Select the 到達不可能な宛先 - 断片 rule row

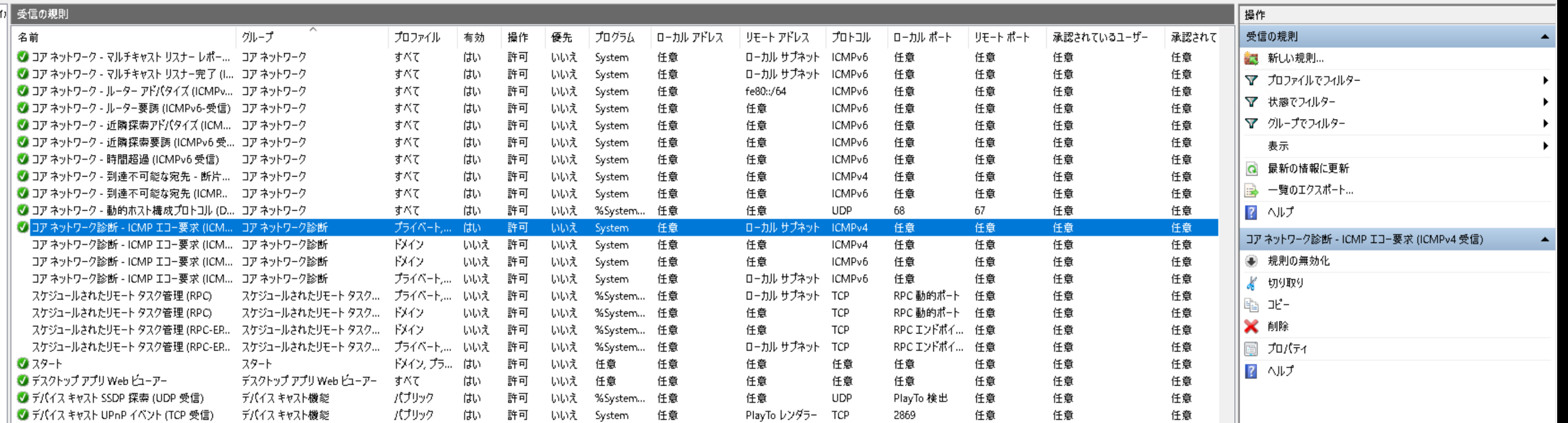[x=615, y=176]
